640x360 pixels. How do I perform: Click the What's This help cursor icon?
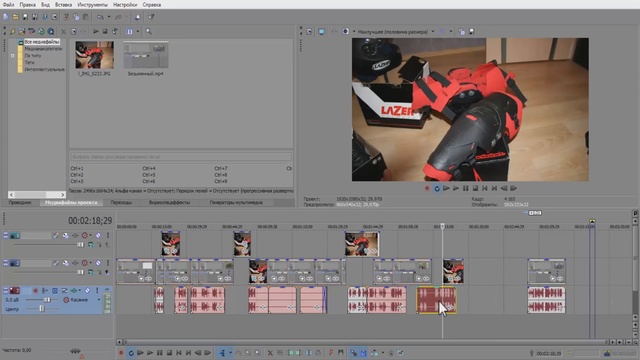pyautogui.click(x=151, y=17)
